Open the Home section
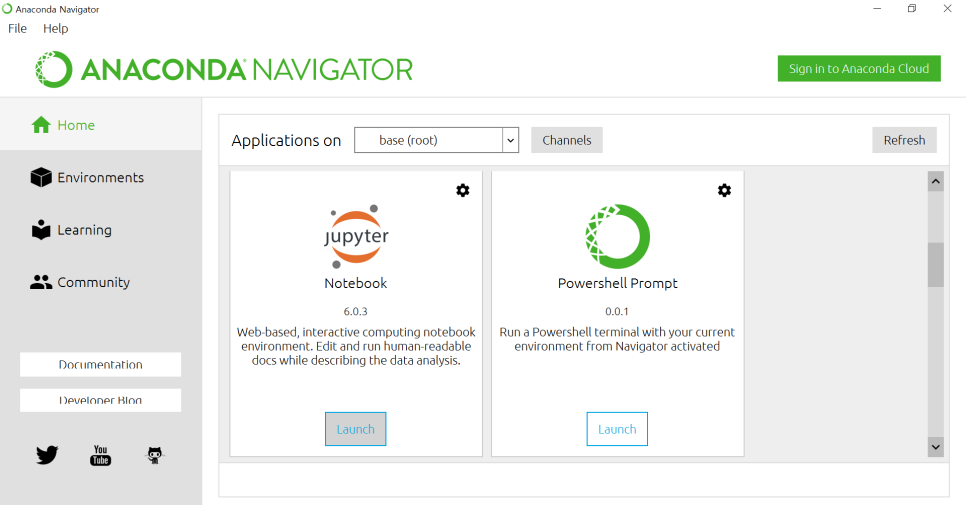Viewport: 966px width, 505px height. pos(100,124)
